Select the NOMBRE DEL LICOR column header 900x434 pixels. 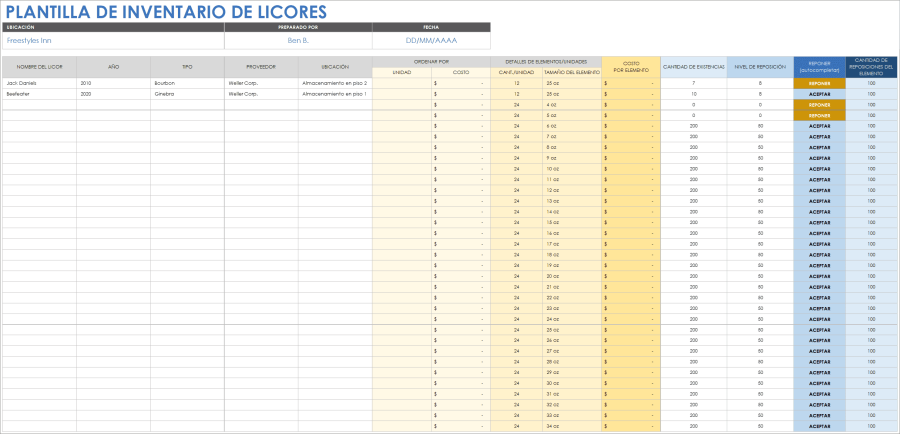pos(40,67)
